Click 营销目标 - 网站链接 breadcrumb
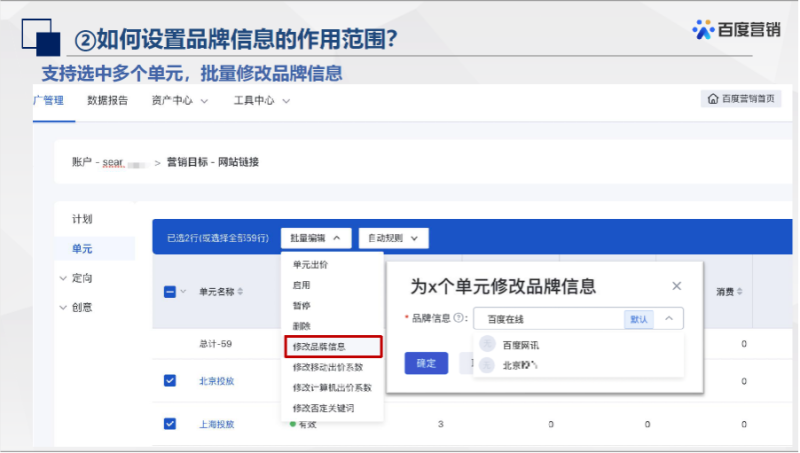 213,162
